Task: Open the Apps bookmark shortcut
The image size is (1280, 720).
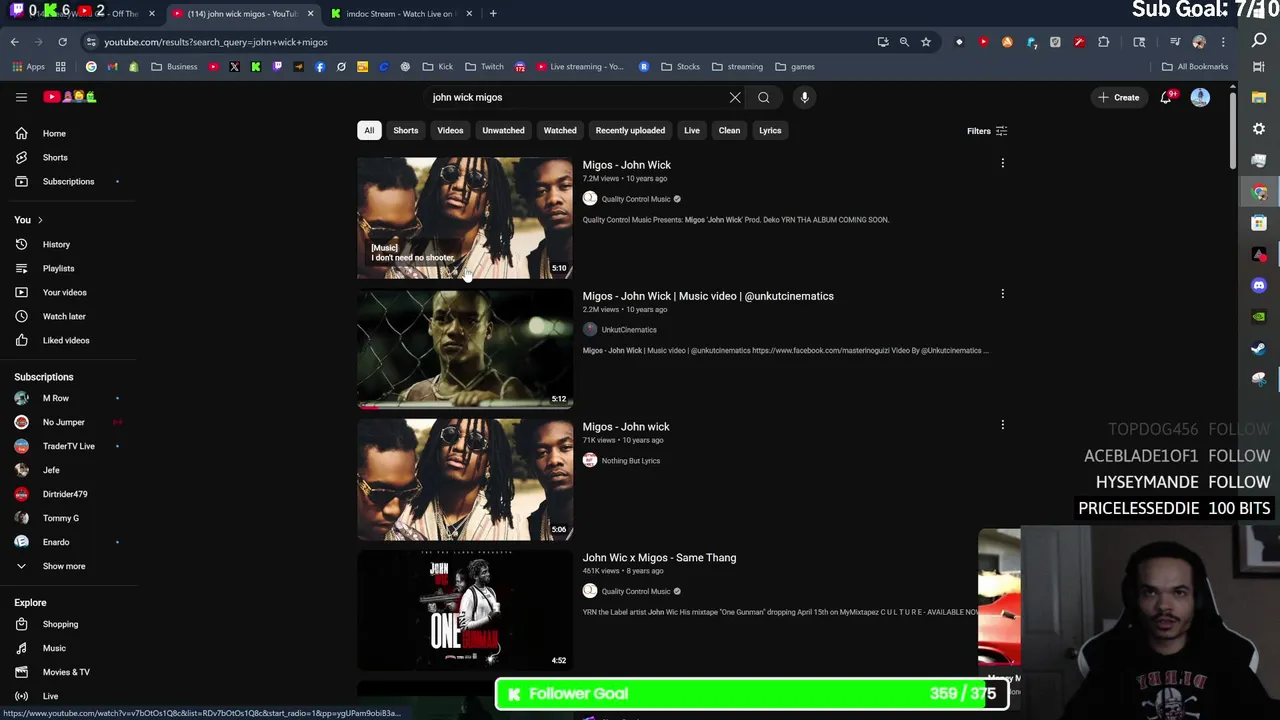Action: (29, 67)
